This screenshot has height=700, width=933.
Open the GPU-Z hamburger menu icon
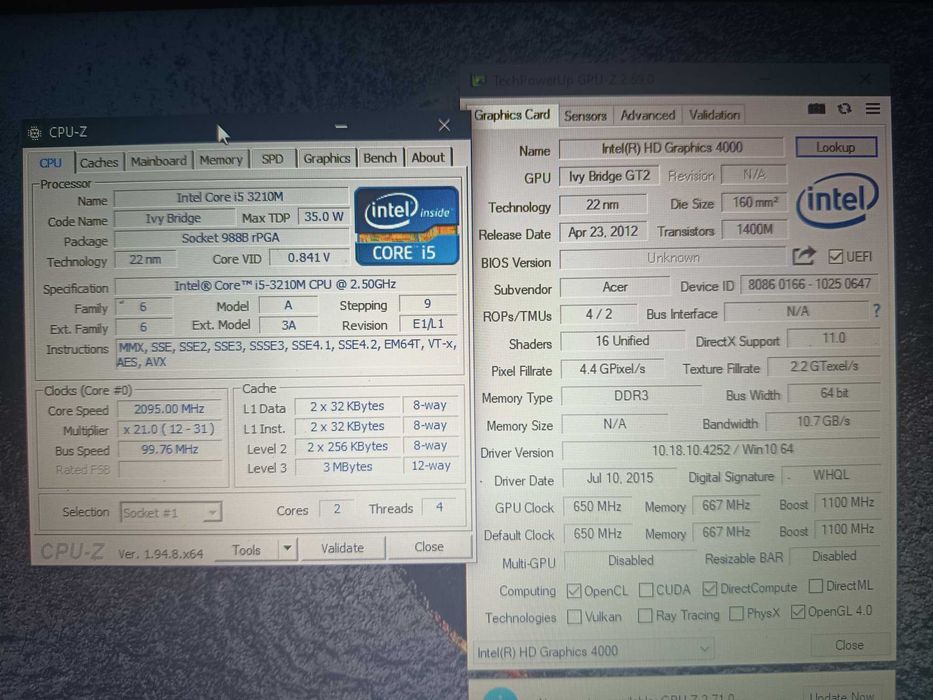click(x=873, y=108)
